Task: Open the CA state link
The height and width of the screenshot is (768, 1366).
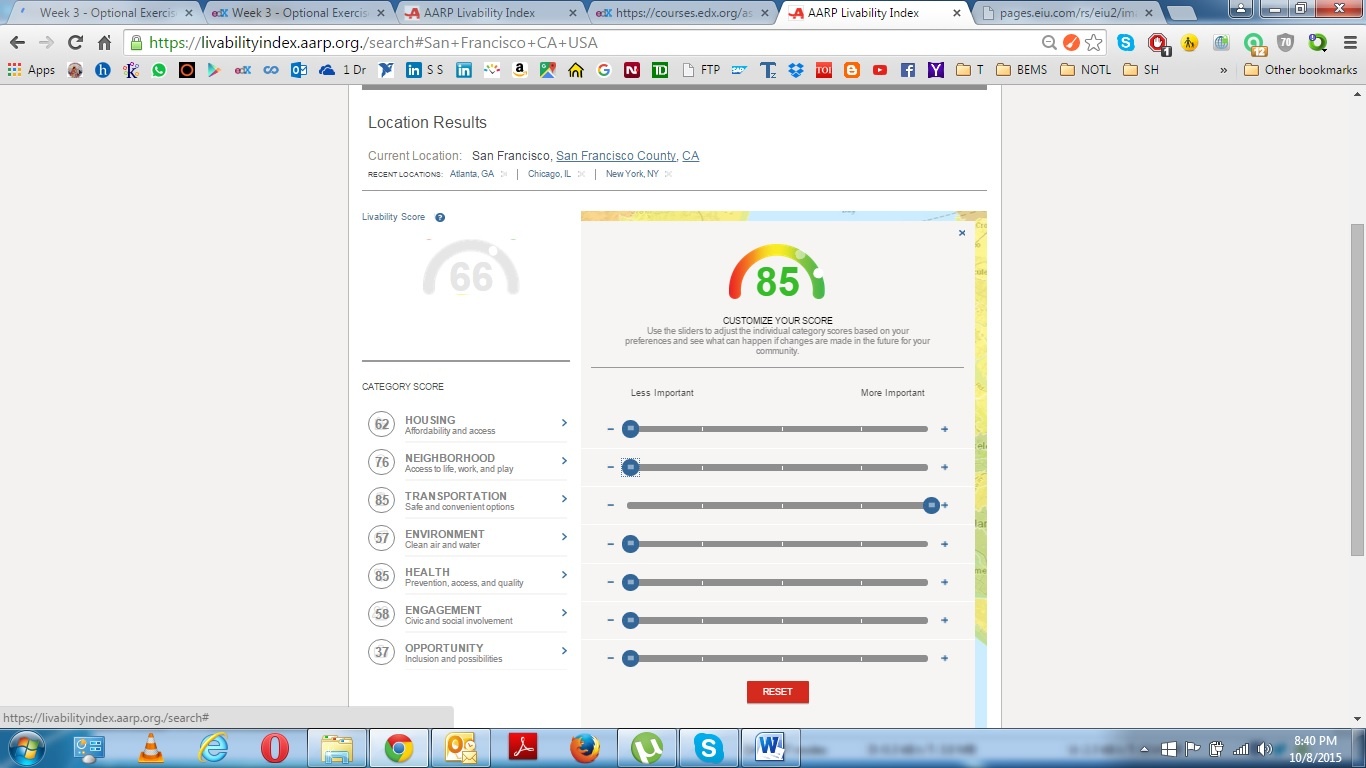Action: tap(690, 156)
